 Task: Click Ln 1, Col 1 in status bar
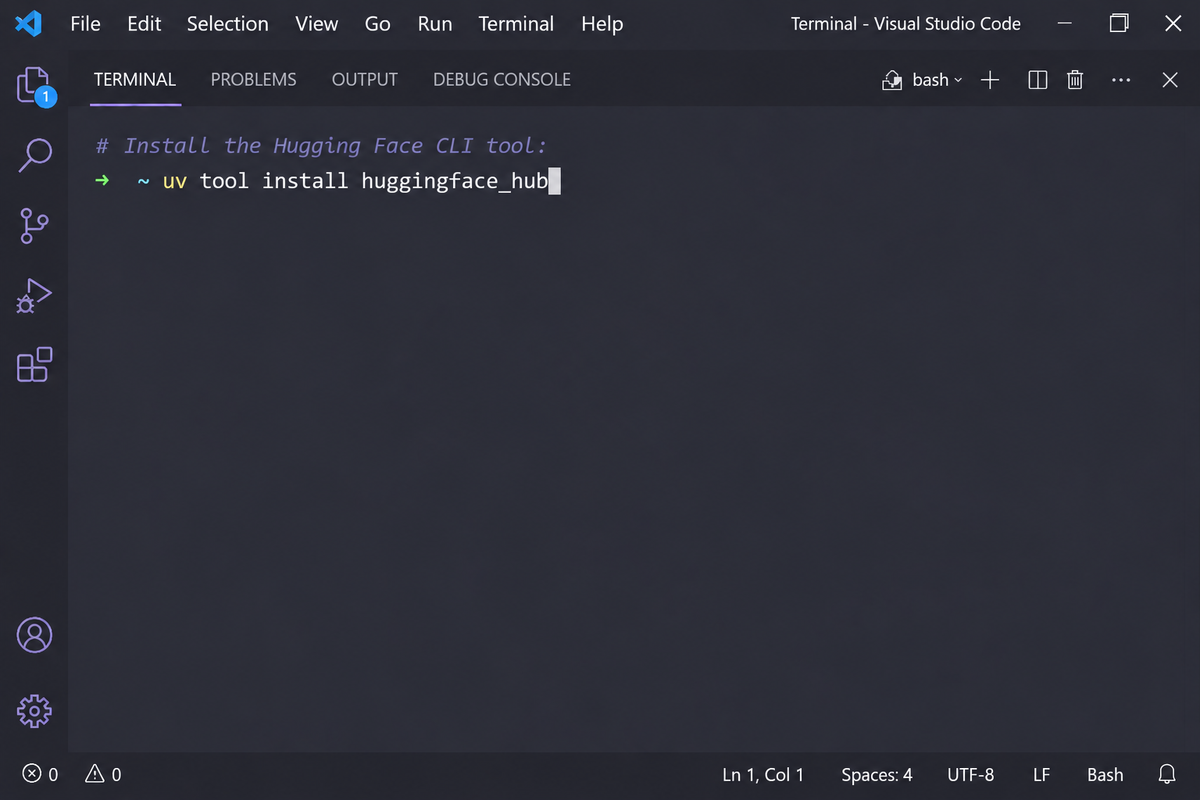[763, 774]
